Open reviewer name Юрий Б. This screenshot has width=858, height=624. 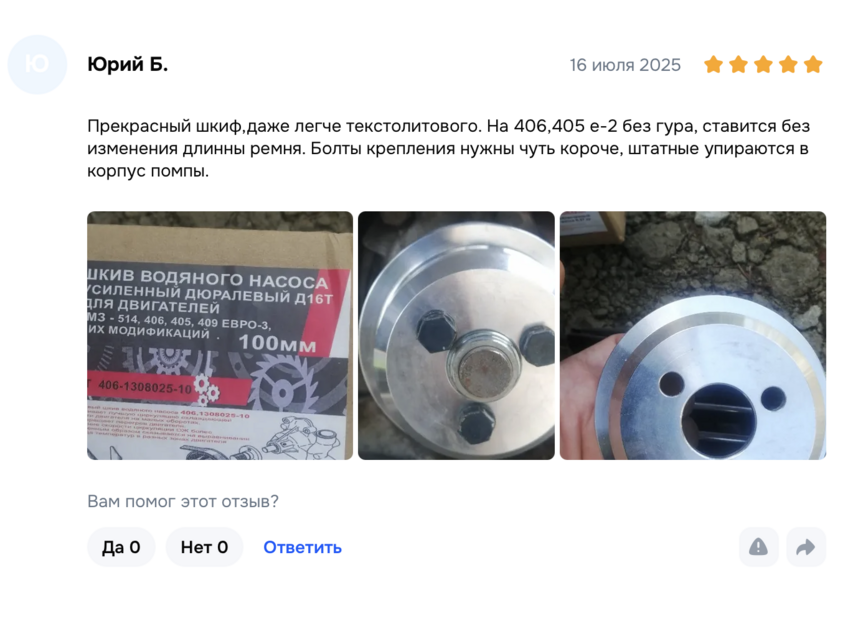(127, 65)
